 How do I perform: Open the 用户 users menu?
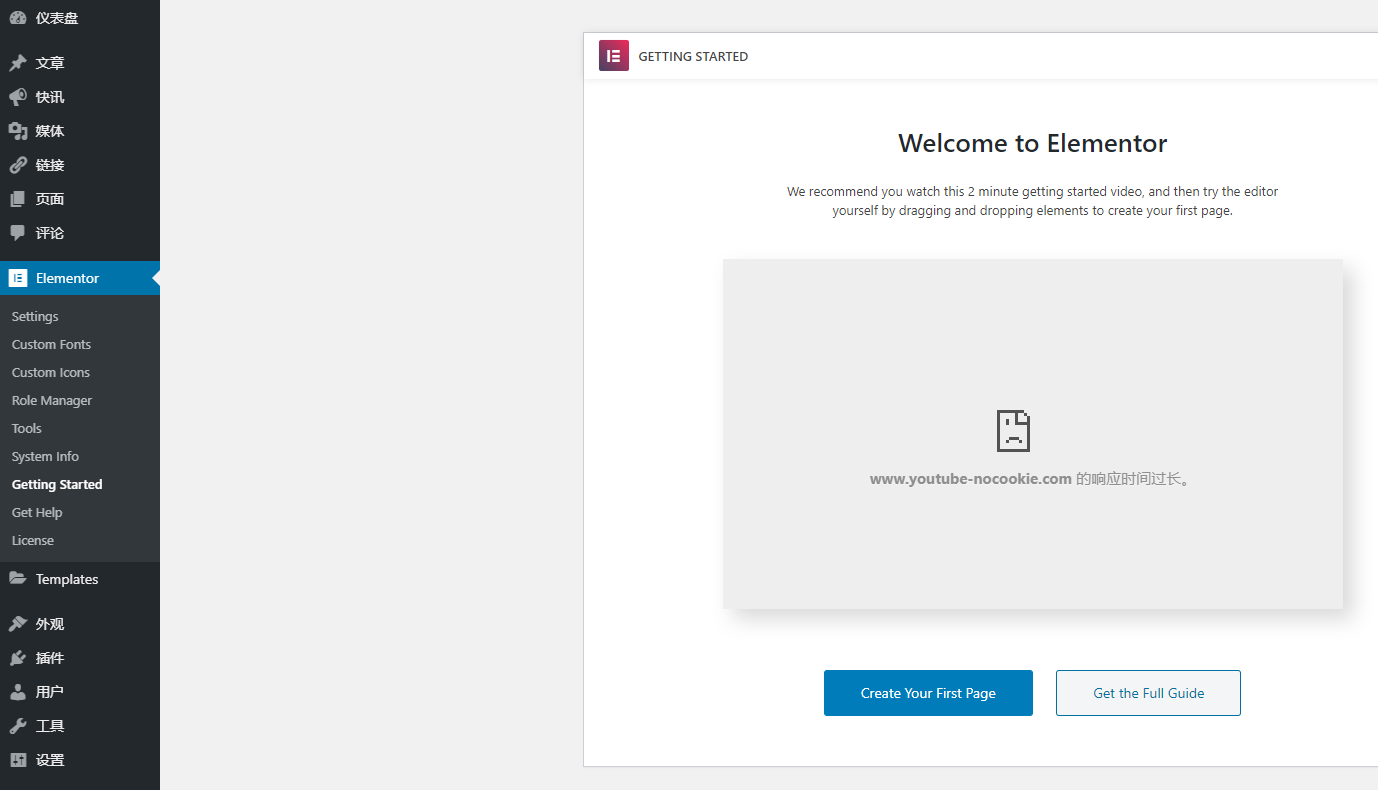(80, 692)
